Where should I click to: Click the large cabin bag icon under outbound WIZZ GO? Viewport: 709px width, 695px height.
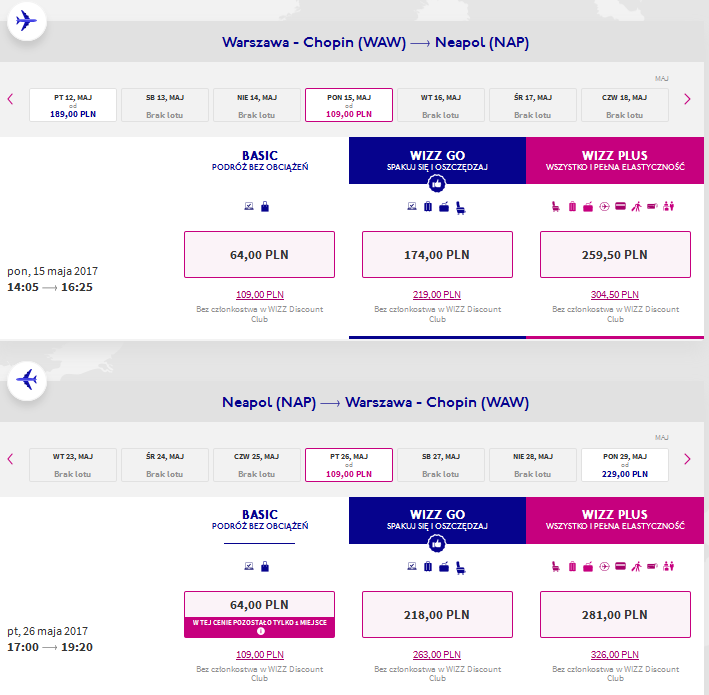pyautogui.click(x=444, y=207)
